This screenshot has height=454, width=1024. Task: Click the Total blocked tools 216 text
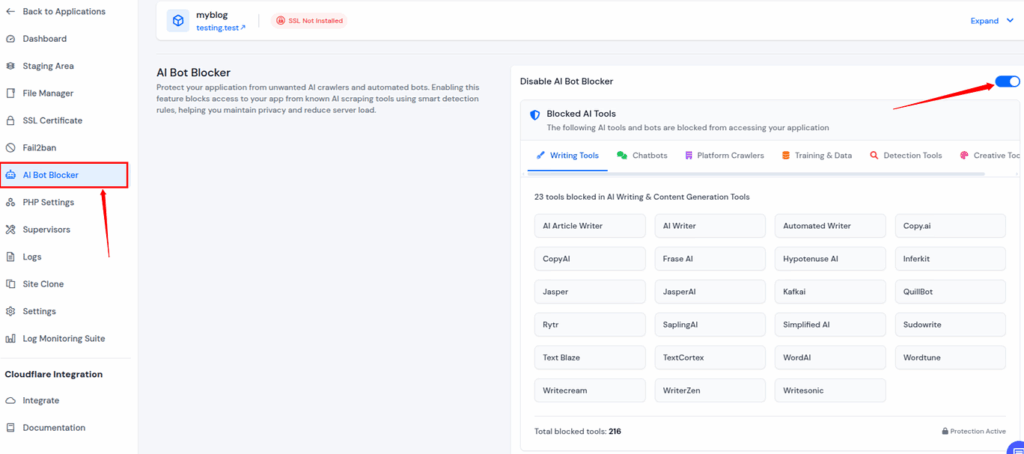point(578,431)
